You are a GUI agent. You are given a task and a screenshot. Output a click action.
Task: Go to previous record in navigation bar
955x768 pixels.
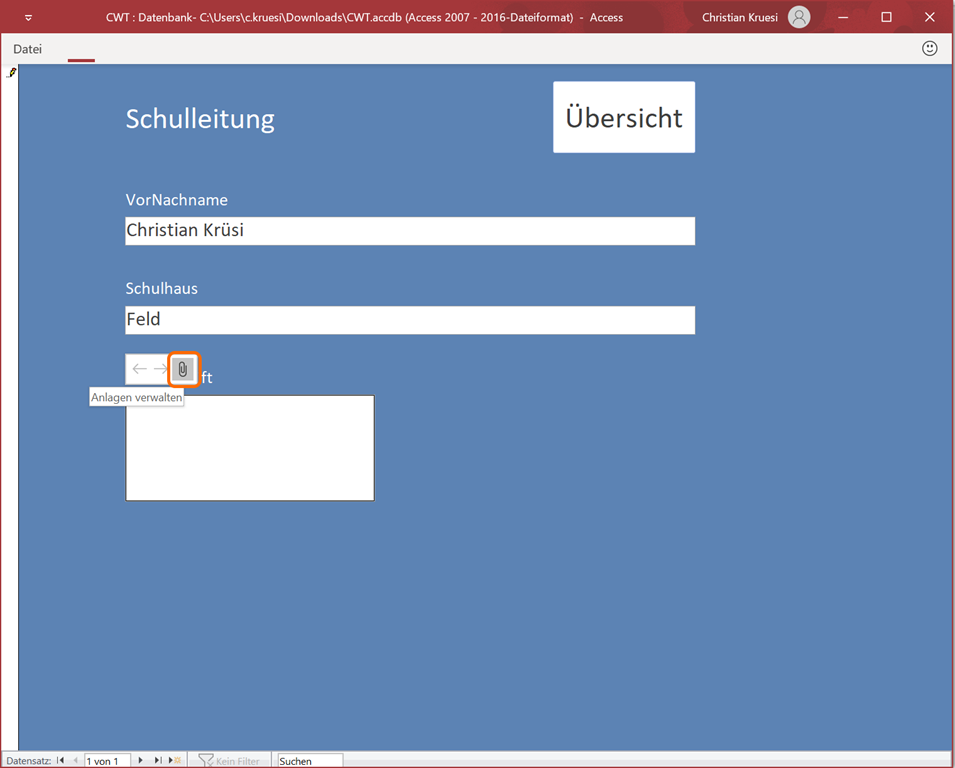[75, 761]
